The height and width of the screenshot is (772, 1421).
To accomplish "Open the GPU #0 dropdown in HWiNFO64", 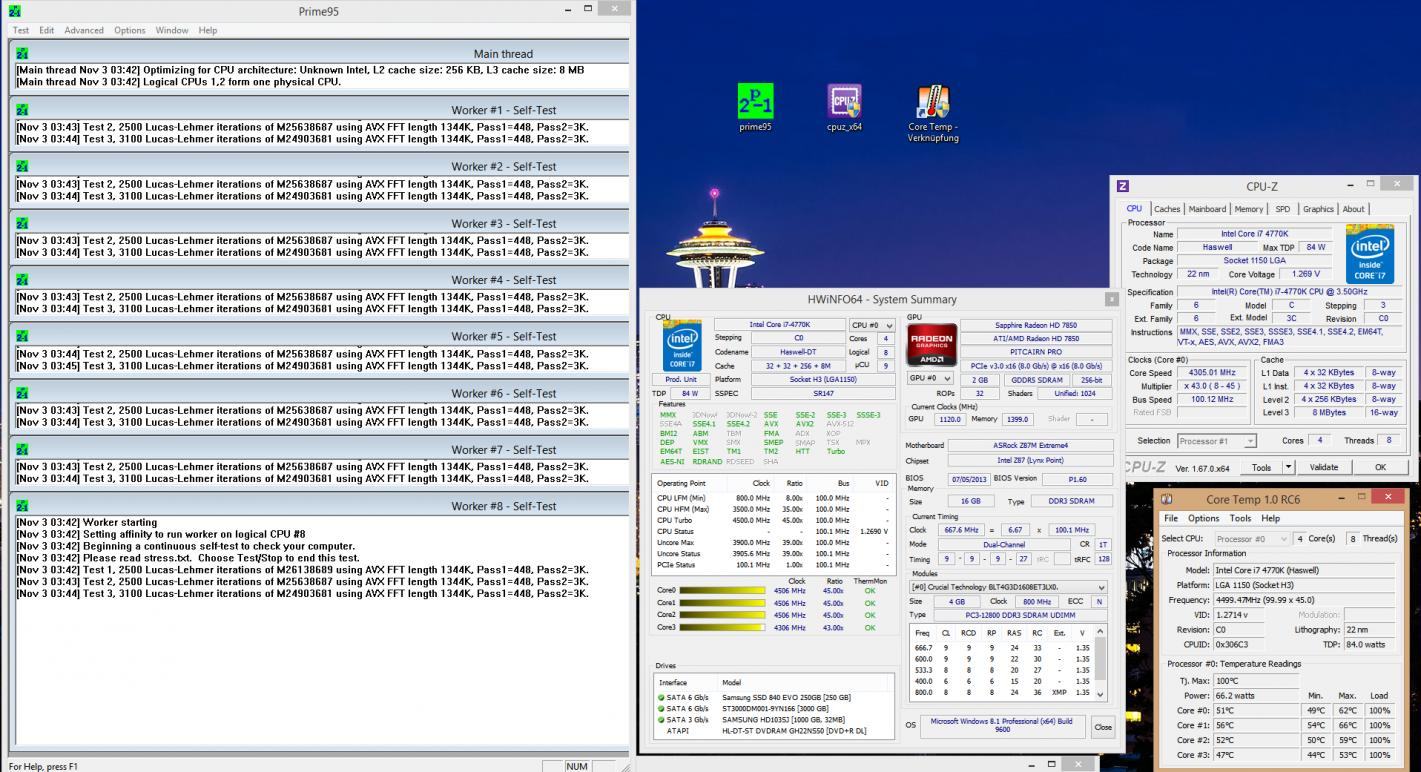I will (931, 379).
